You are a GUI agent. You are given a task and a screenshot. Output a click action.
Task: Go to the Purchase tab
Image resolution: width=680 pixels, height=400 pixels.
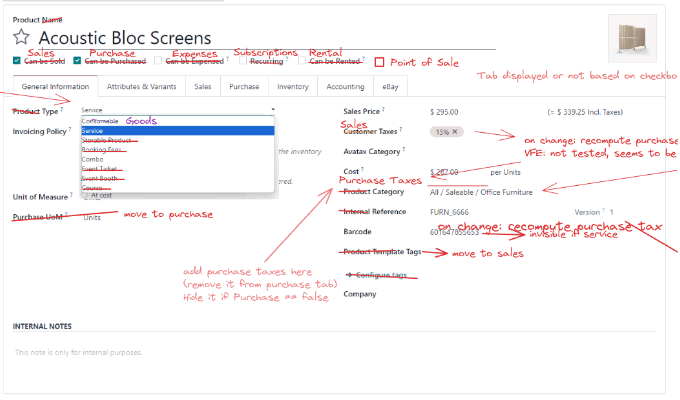[244, 87]
